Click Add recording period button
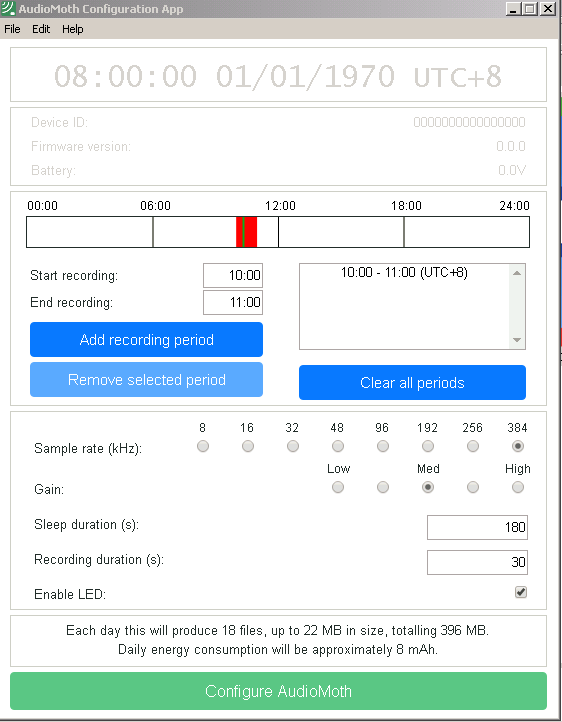The image size is (562, 722). [146, 339]
